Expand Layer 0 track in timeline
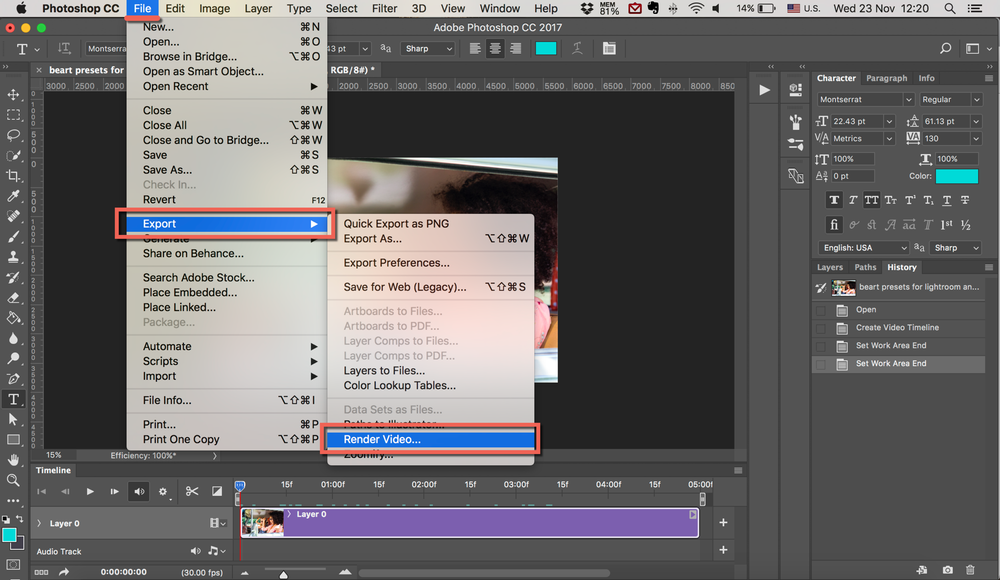 point(39,523)
